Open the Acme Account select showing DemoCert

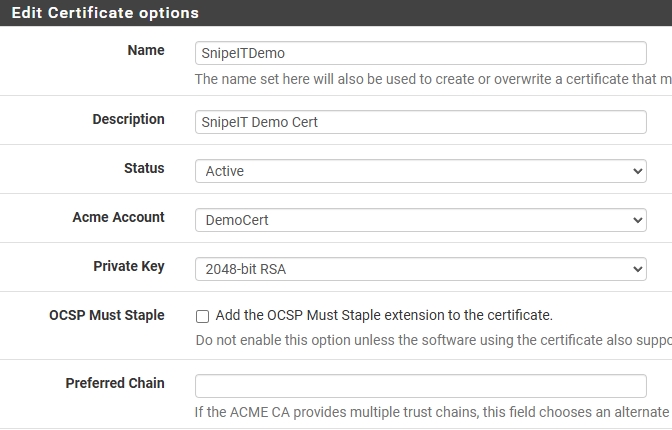[420, 220]
